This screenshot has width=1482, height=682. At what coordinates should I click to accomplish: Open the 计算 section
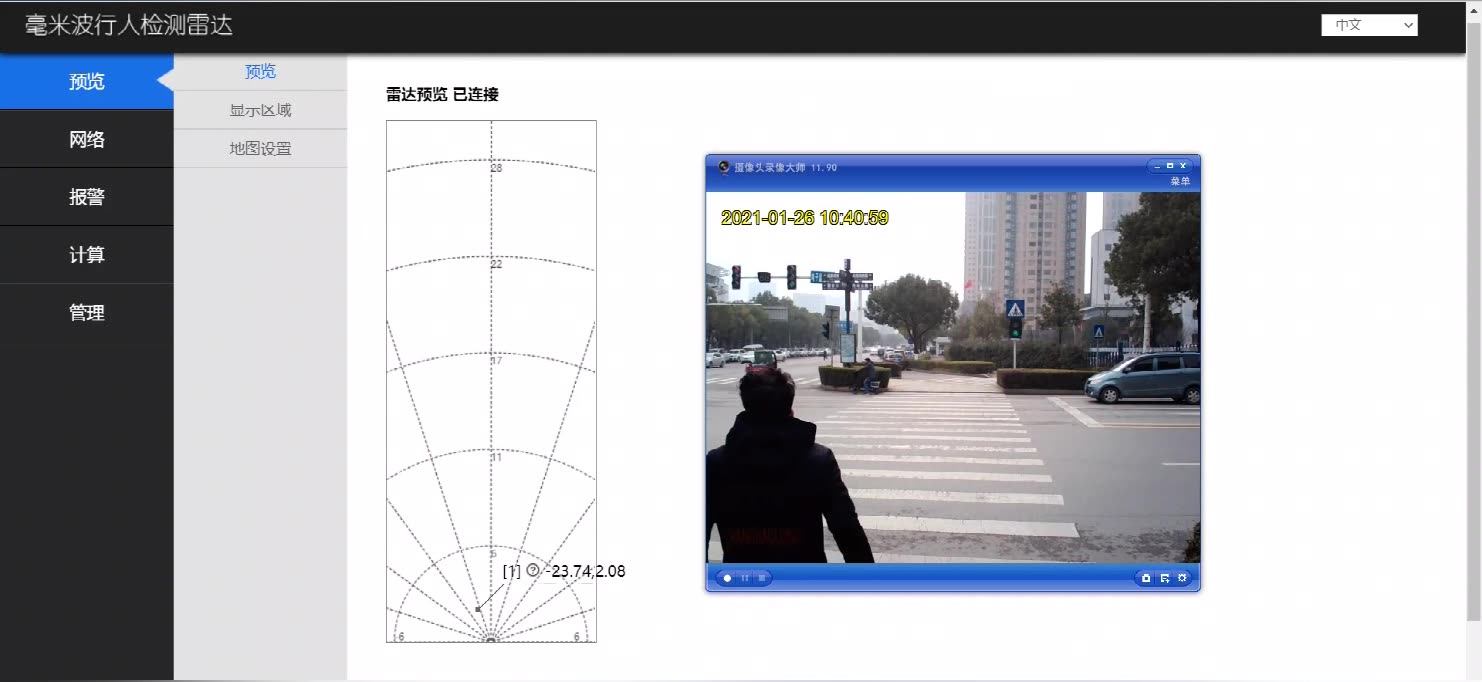pos(86,255)
